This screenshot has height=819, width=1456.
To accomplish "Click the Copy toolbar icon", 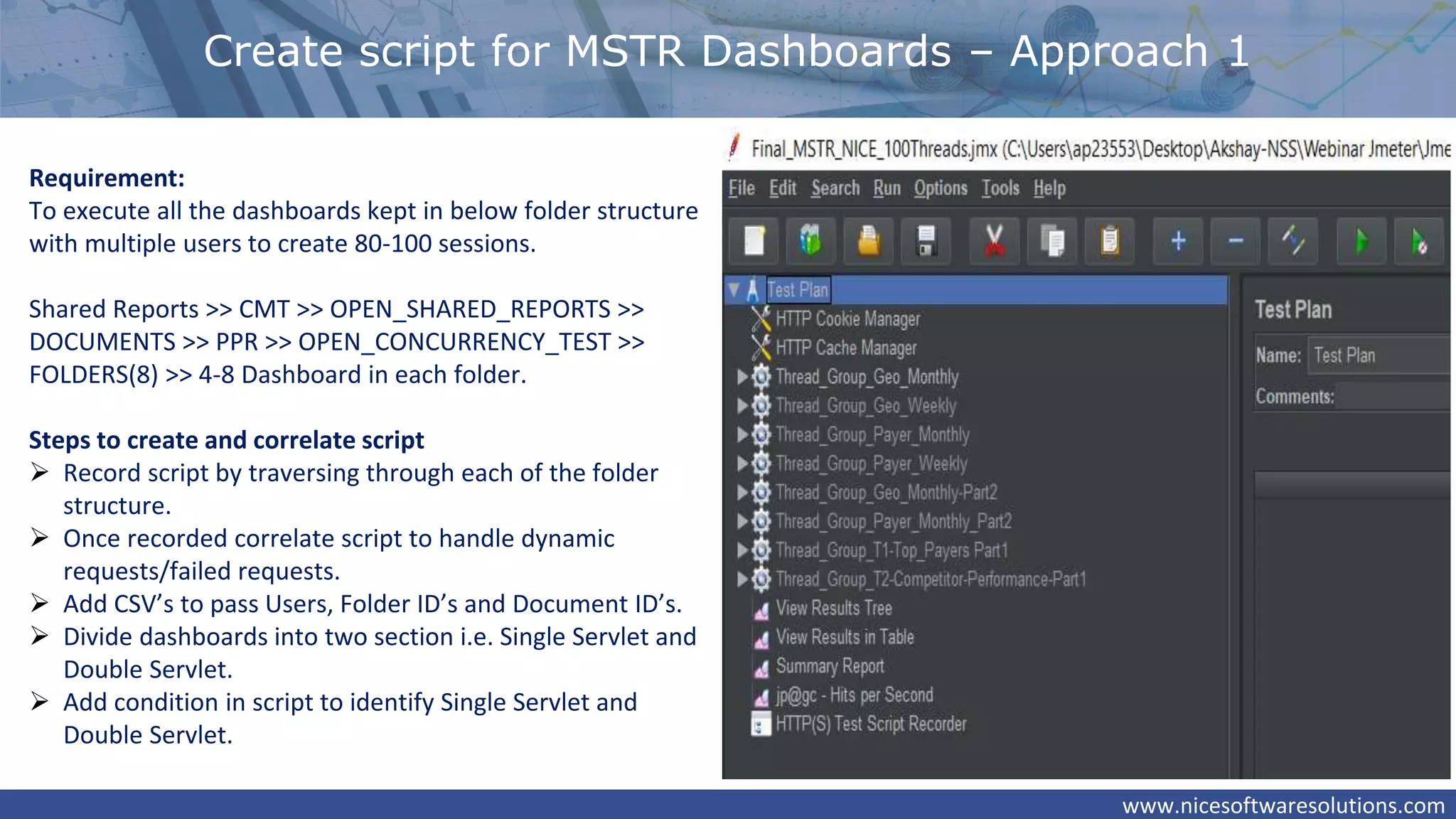I will 1052,242.
